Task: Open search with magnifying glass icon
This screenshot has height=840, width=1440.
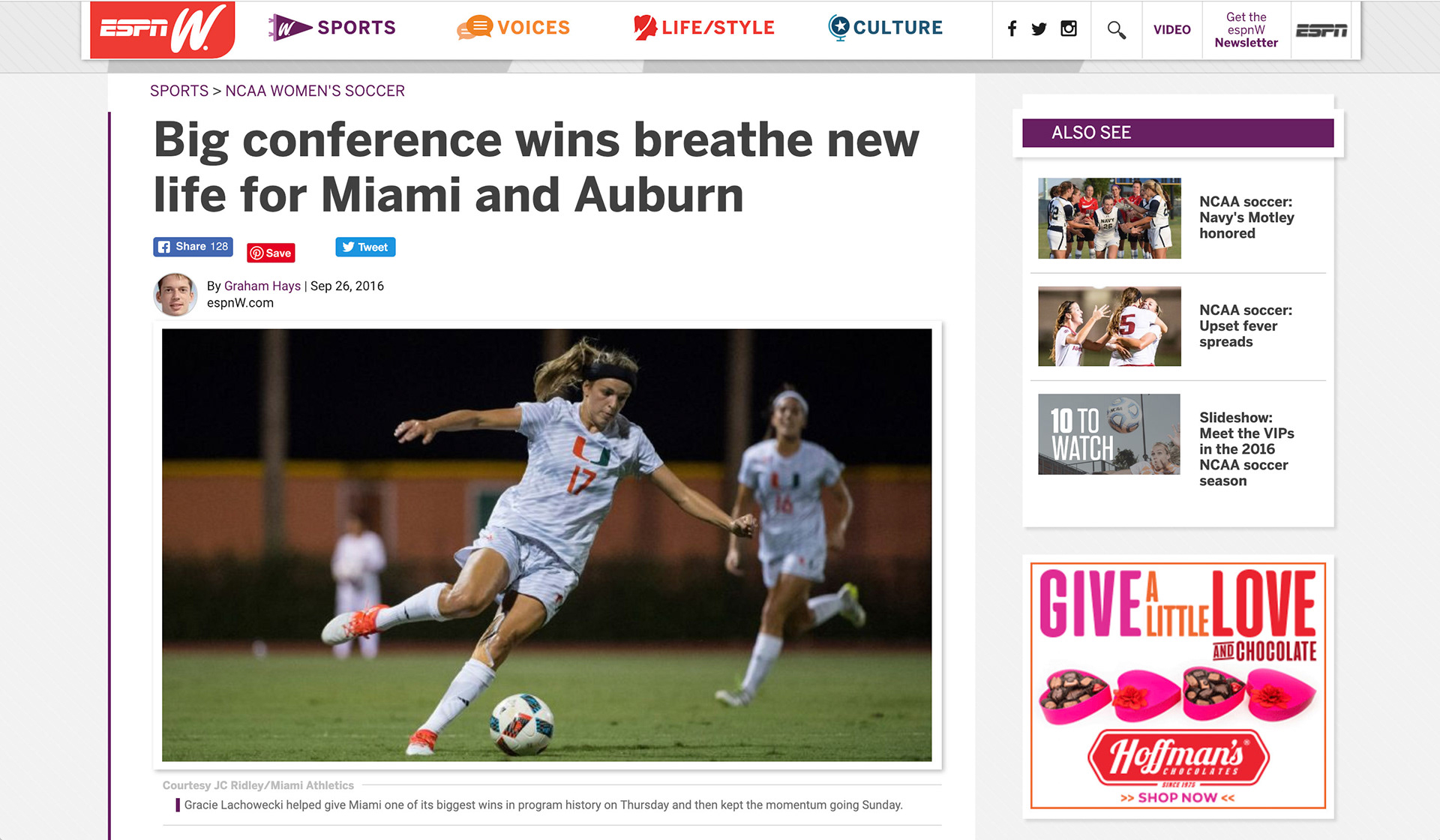Action: (x=1116, y=30)
